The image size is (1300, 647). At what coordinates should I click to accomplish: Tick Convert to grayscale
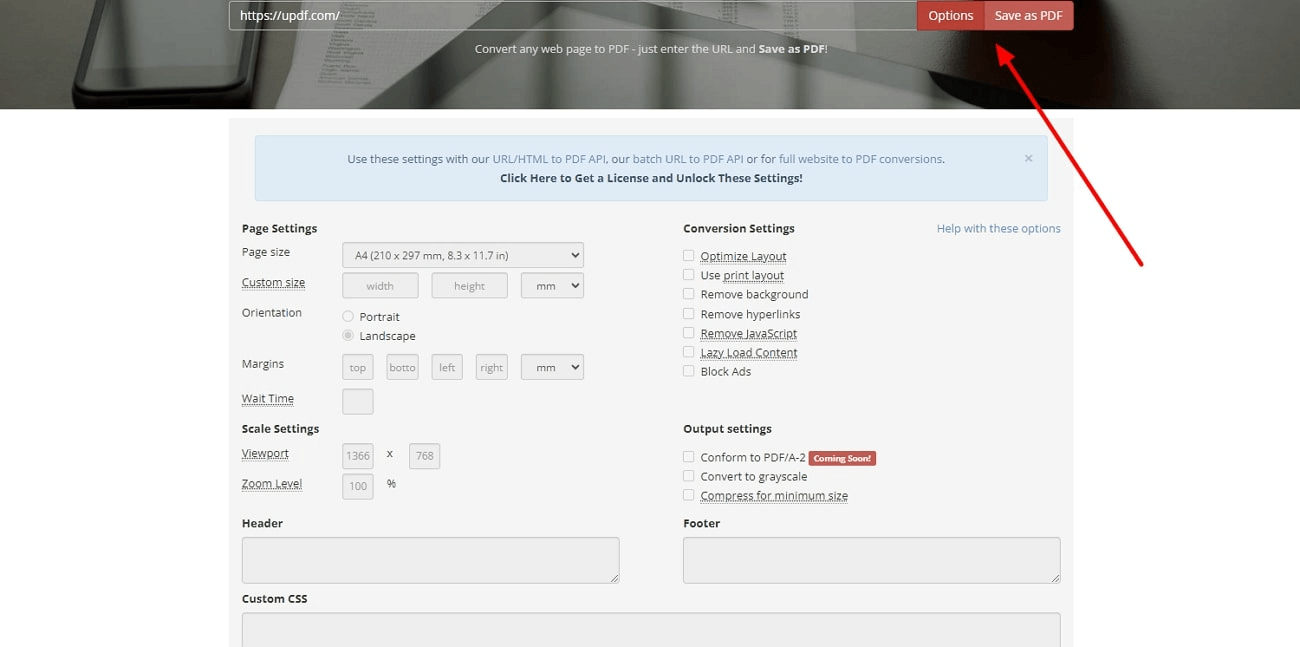(x=688, y=476)
